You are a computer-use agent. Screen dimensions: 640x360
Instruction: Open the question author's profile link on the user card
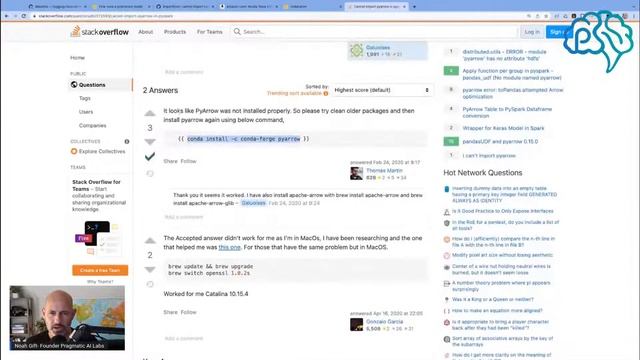click(x=378, y=47)
